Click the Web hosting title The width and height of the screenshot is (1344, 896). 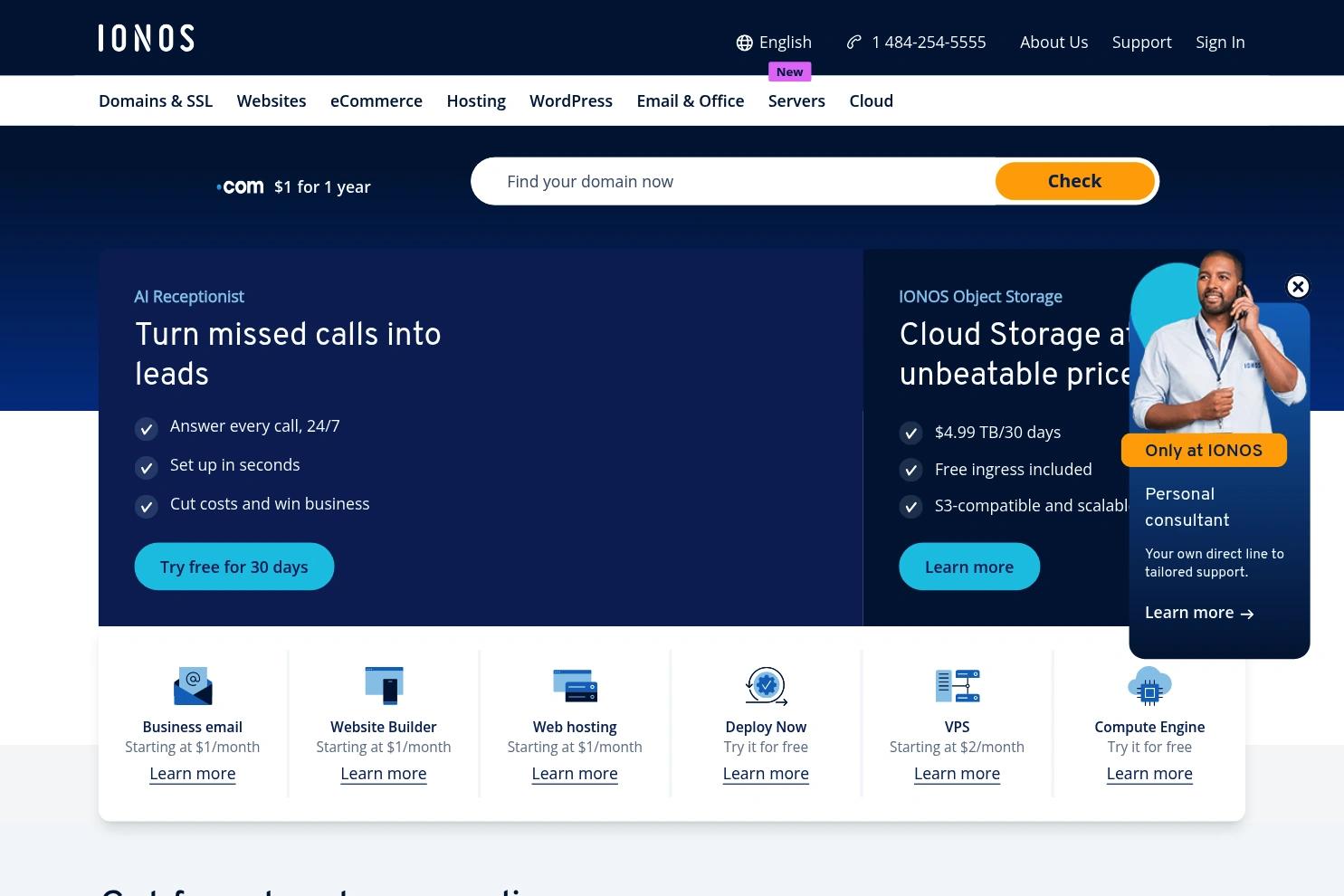[x=575, y=727]
